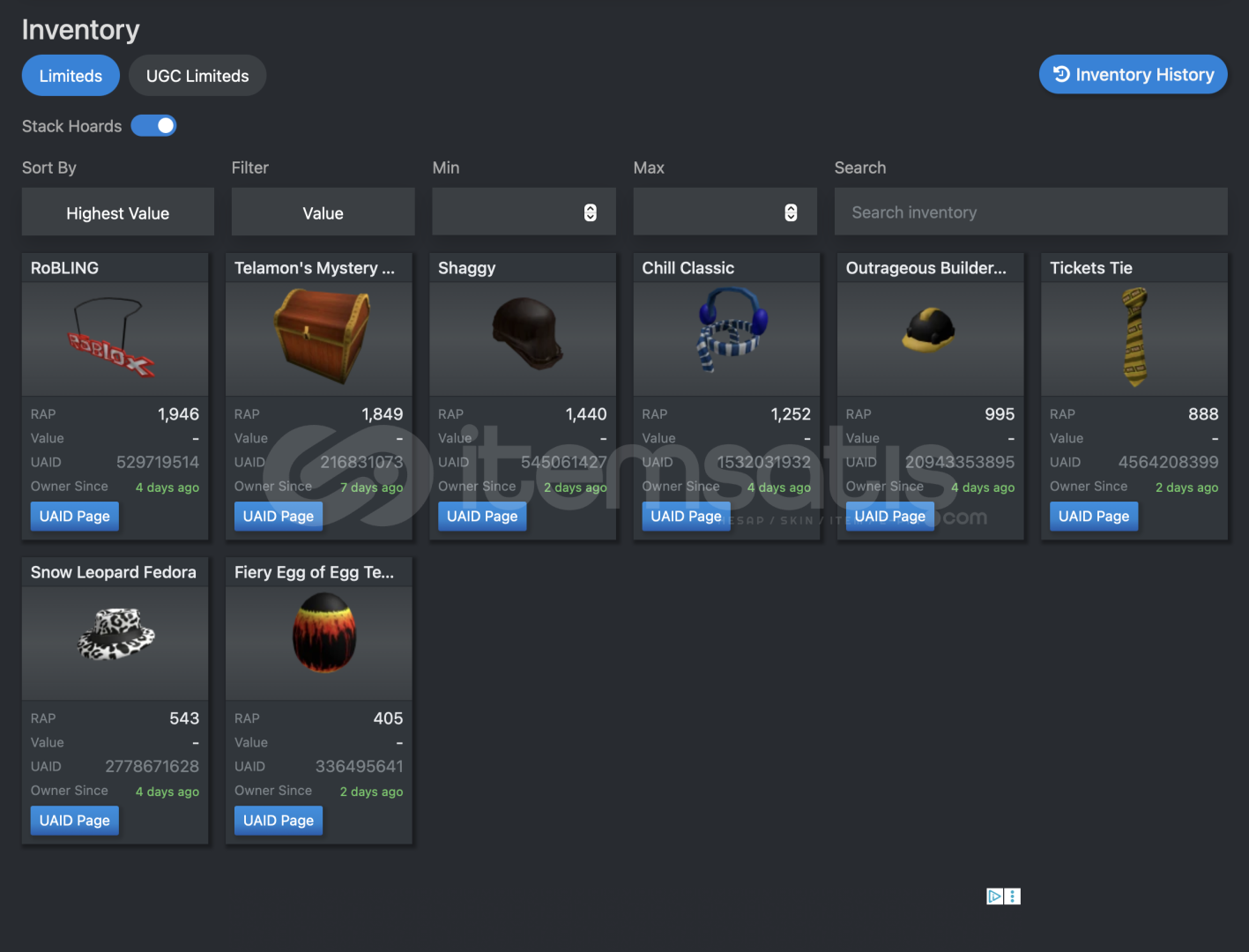
Task: Open UAID Page for Chill Classic
Action: click(686, 517)
